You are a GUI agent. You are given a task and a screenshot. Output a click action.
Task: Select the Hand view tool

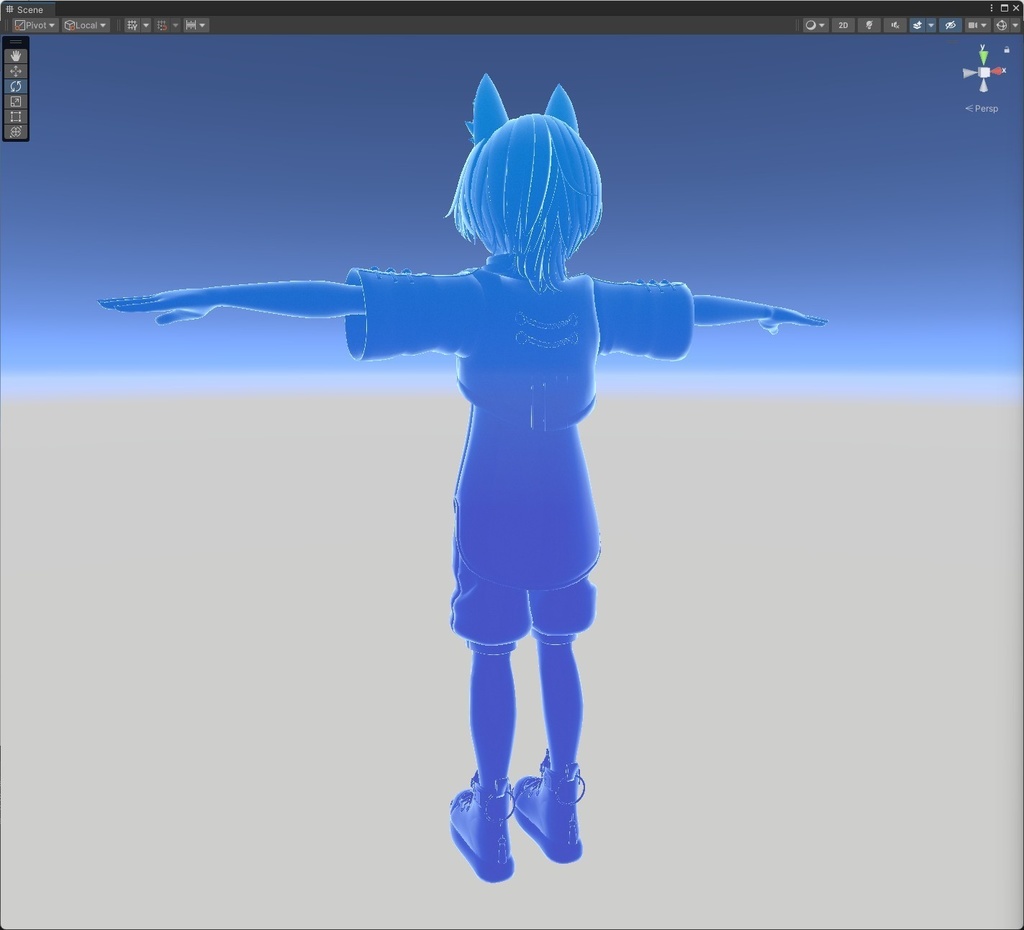tap(15, 56)
